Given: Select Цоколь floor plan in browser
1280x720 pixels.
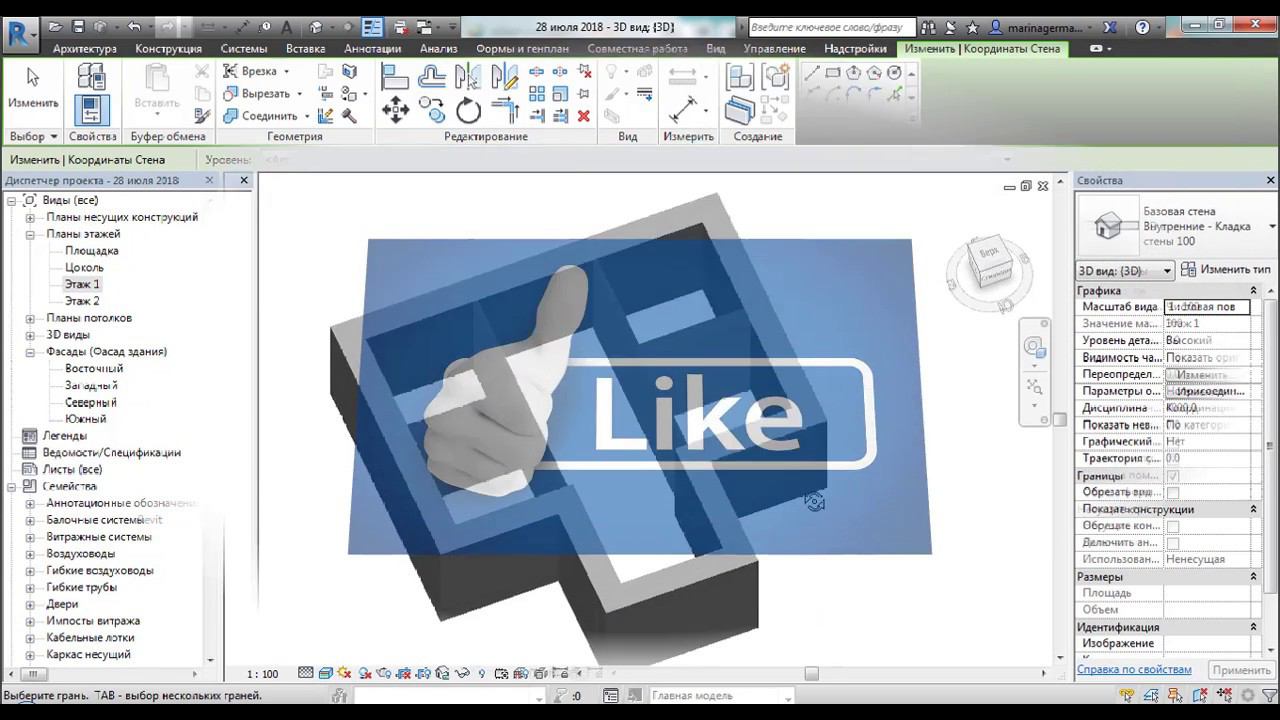Looking at the screenshot, I should tap(84, 268).
